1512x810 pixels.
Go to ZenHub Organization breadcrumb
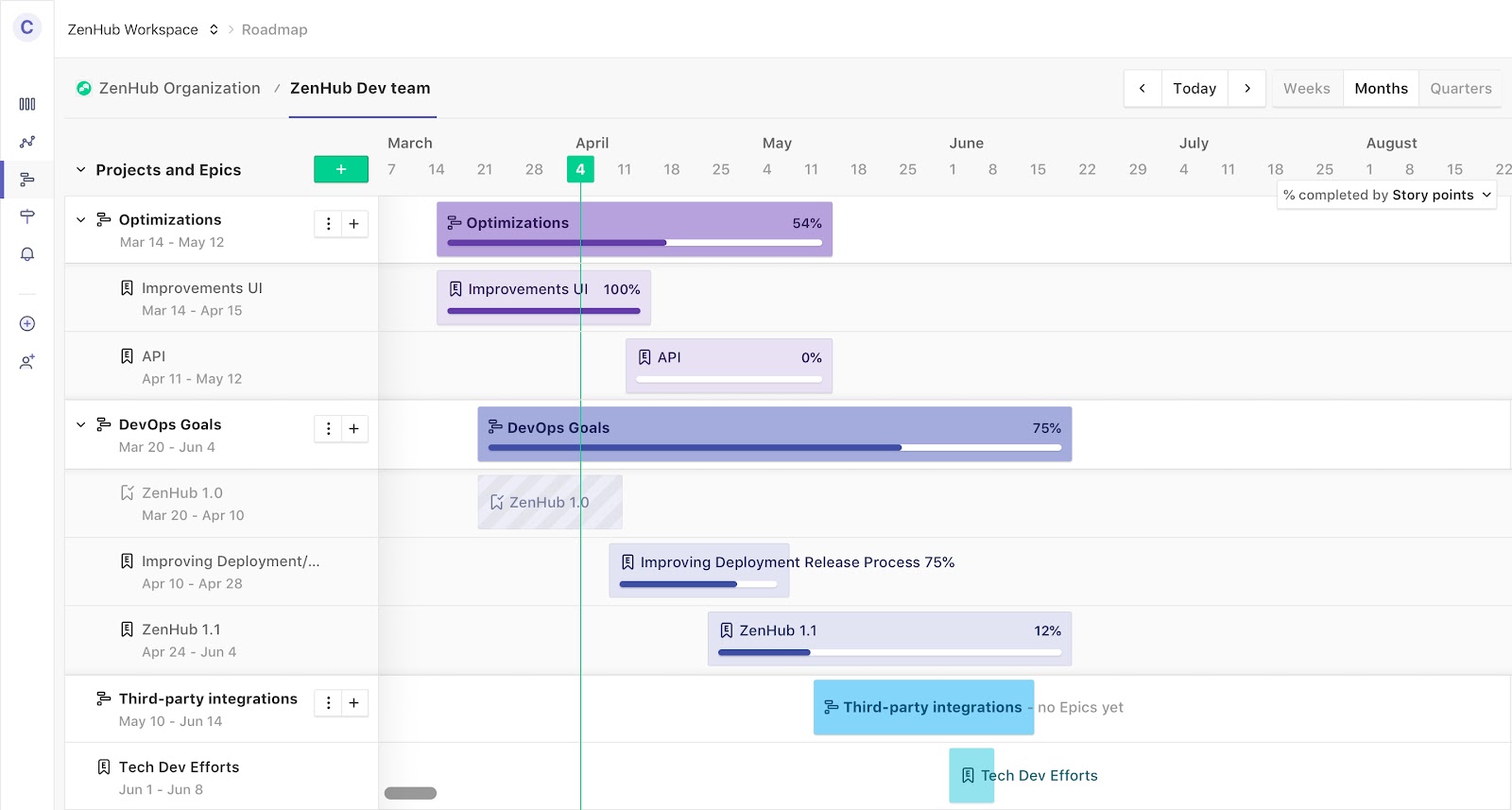click(x=180, y=88)
